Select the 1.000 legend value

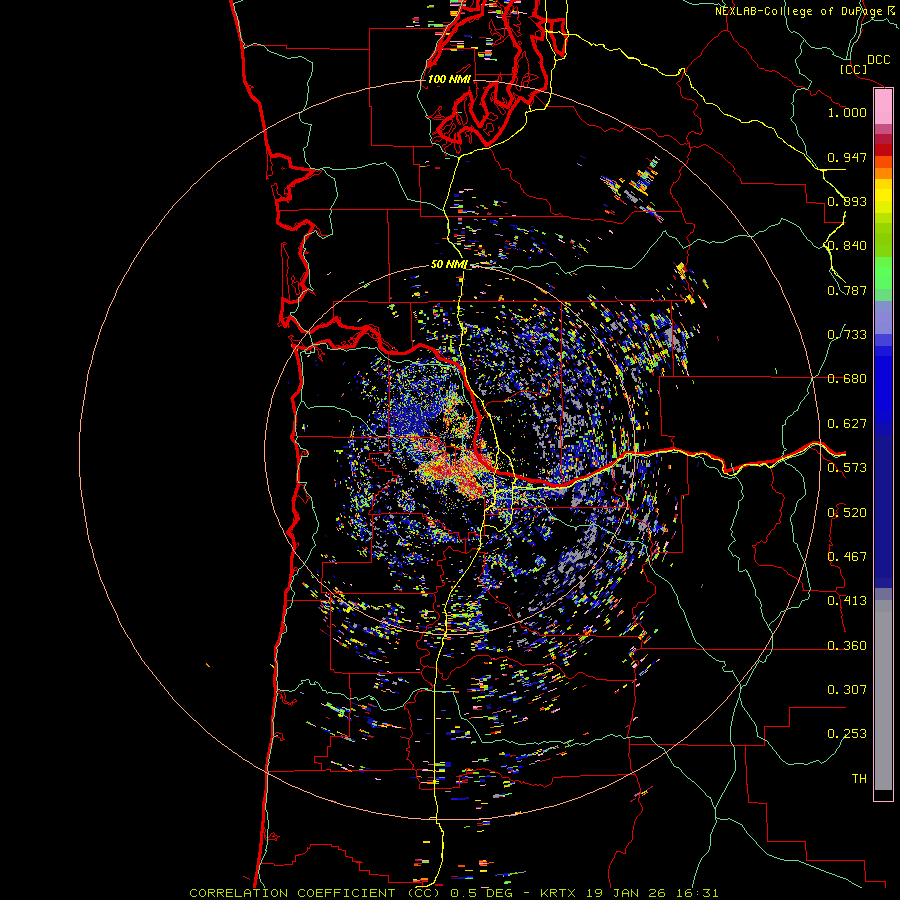click(847, 112)
